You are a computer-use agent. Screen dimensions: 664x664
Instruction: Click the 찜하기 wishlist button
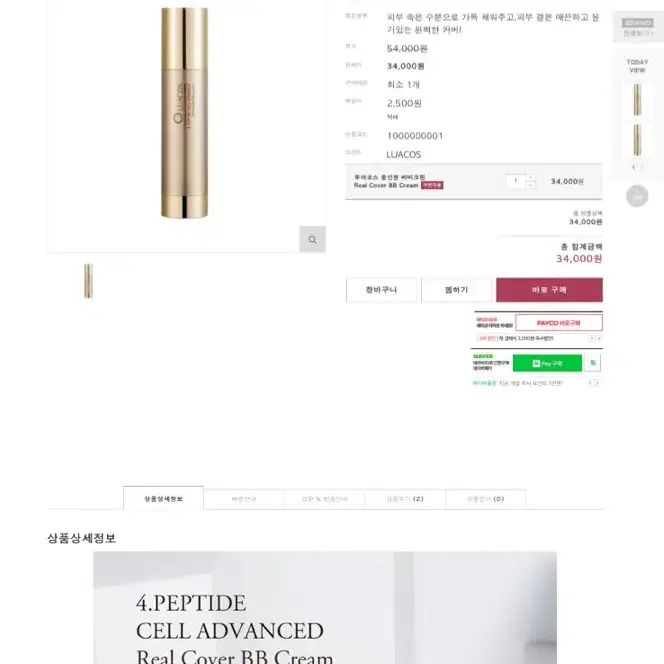click(456, 290)
